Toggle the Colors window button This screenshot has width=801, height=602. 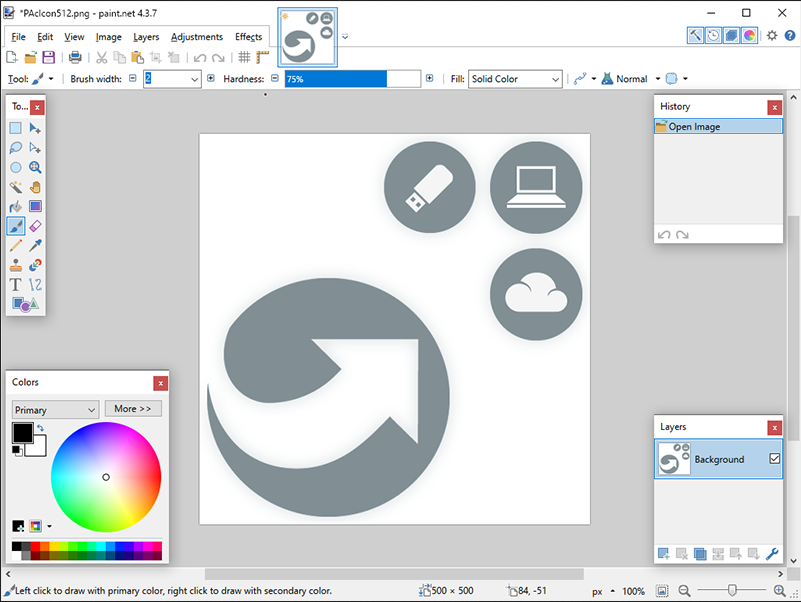(x=749, y=35)
